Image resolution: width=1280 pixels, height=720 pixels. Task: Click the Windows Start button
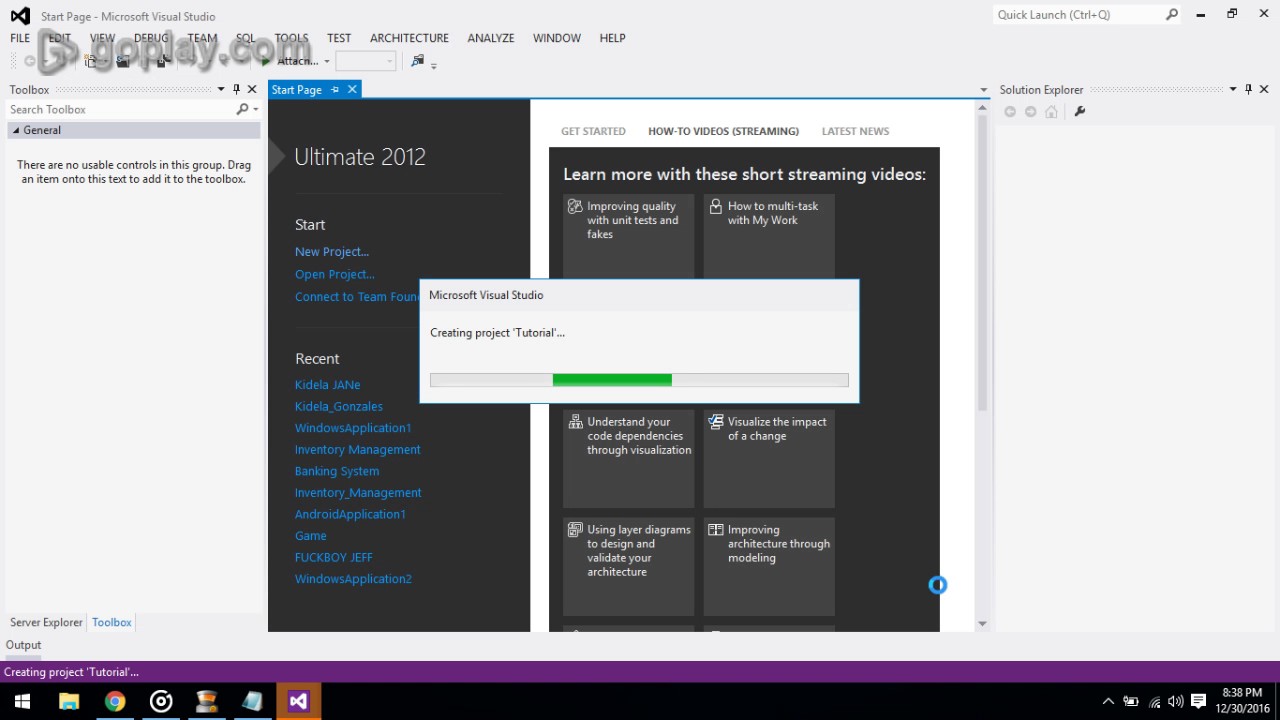22,701
